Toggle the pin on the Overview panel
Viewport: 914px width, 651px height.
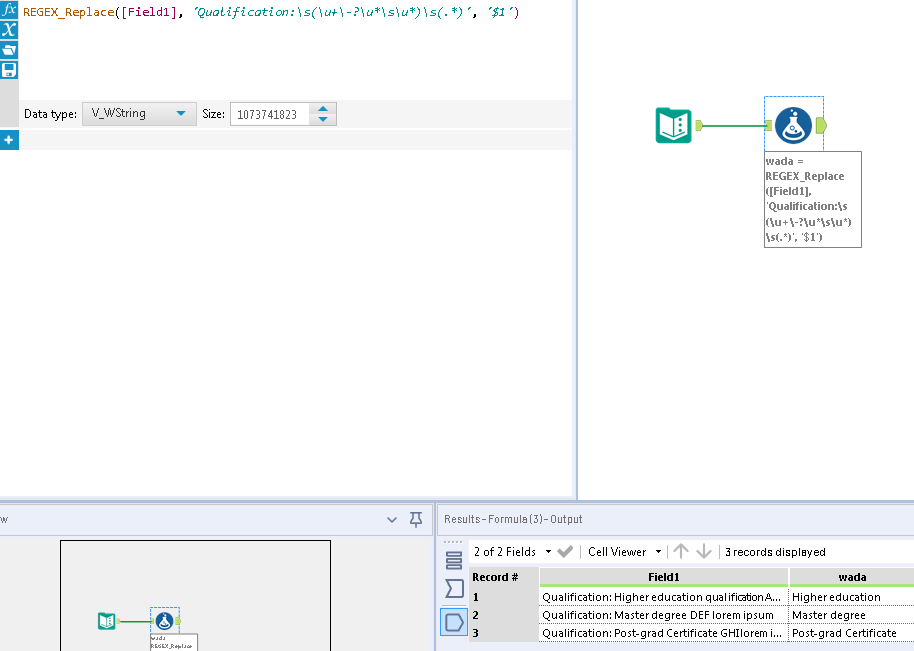[415, 519]
